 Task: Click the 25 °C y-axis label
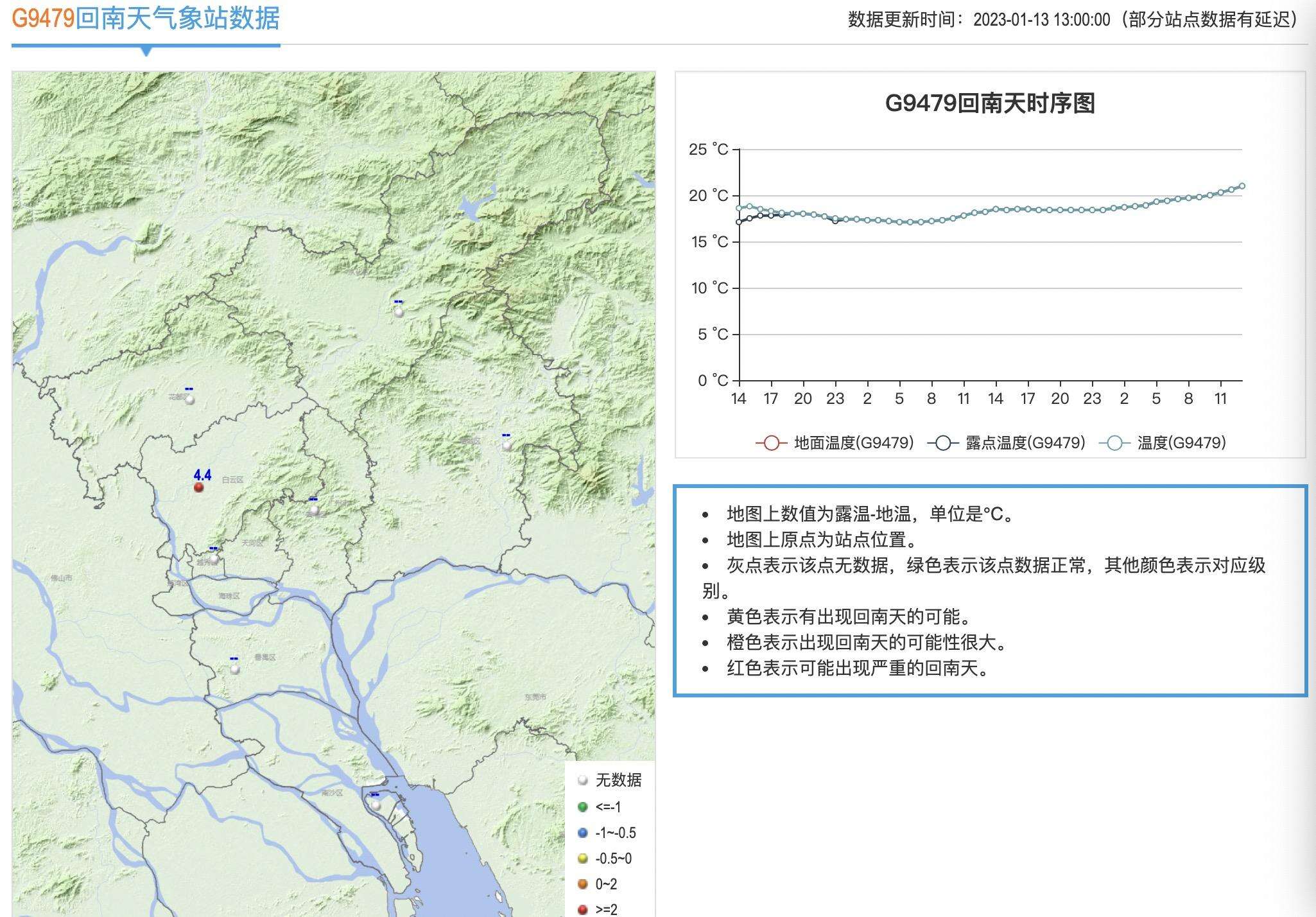(x=709, y=150)
